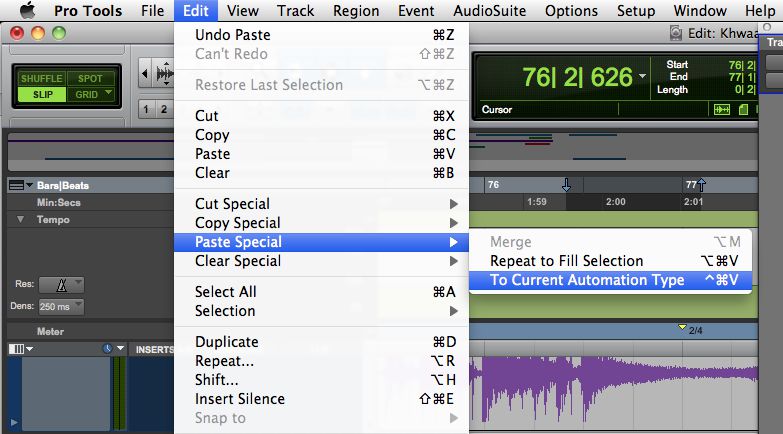Recall zoom preset 2
Screen dimensions: 783x434
point(163,109)
